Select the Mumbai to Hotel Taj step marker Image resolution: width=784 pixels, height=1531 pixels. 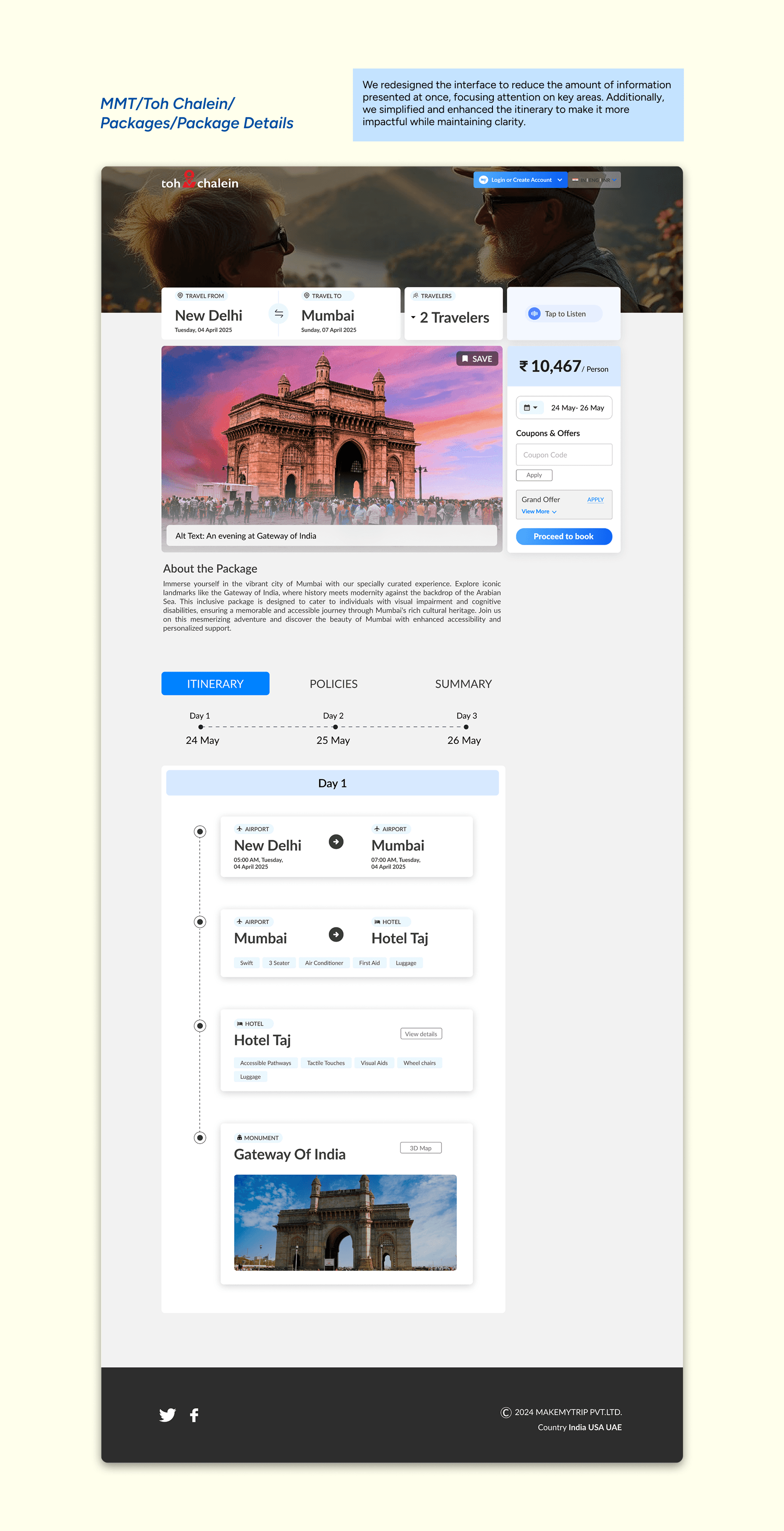[x=200, y=922]
